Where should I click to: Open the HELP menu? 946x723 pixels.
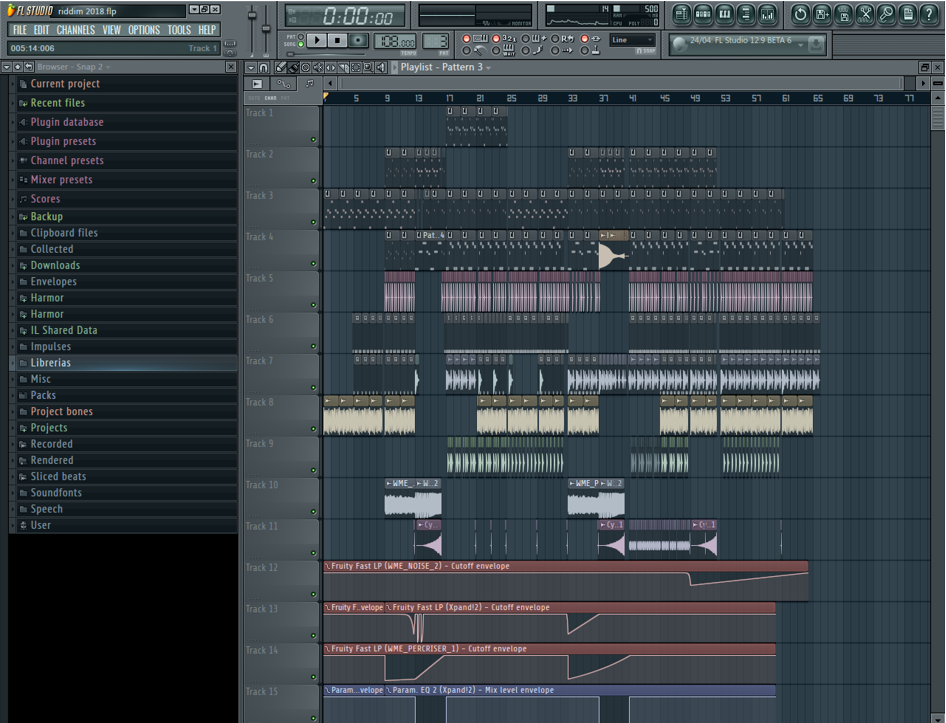(207, 30)
